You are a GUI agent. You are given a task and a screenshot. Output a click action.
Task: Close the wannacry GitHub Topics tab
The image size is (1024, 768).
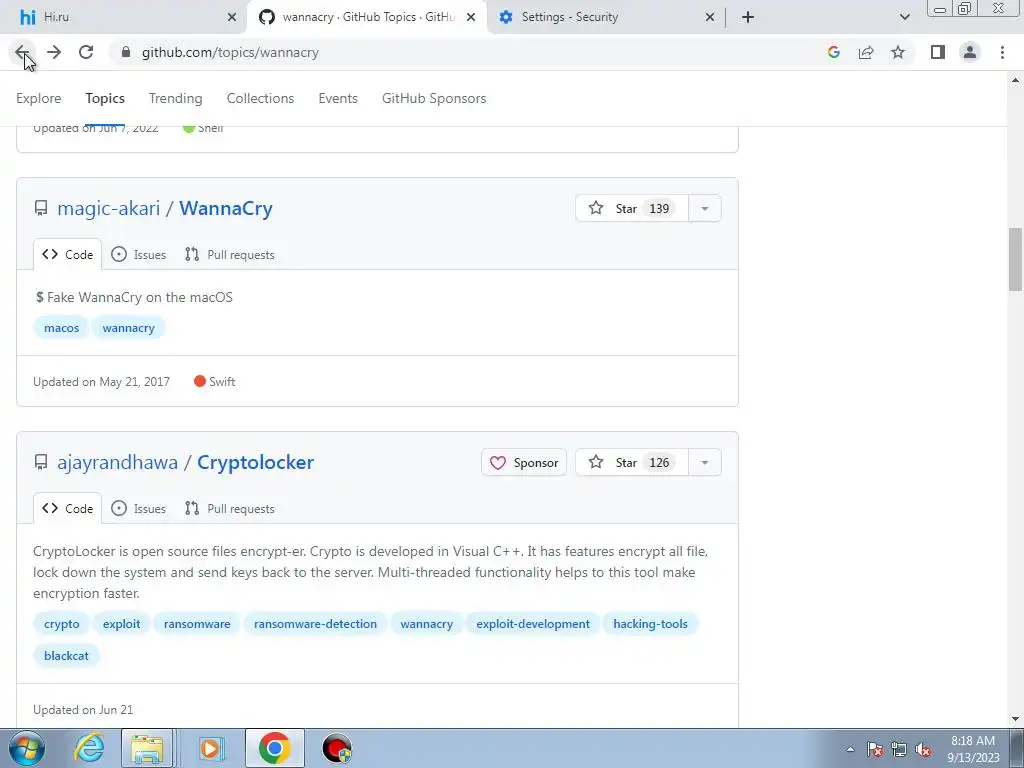(471, 18)
